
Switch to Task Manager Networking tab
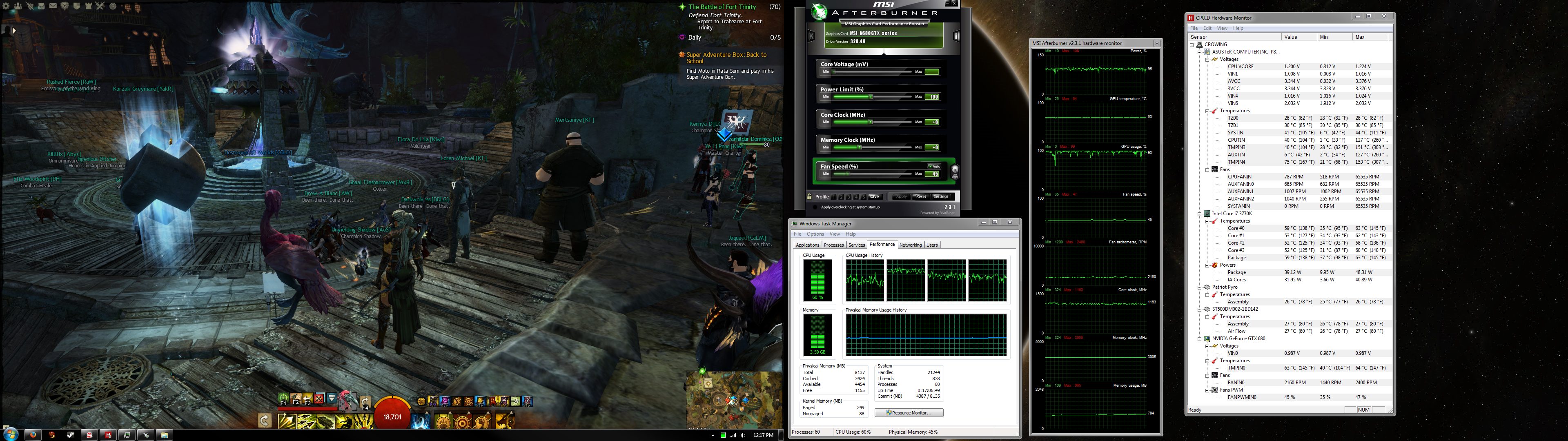pos(911,245)
